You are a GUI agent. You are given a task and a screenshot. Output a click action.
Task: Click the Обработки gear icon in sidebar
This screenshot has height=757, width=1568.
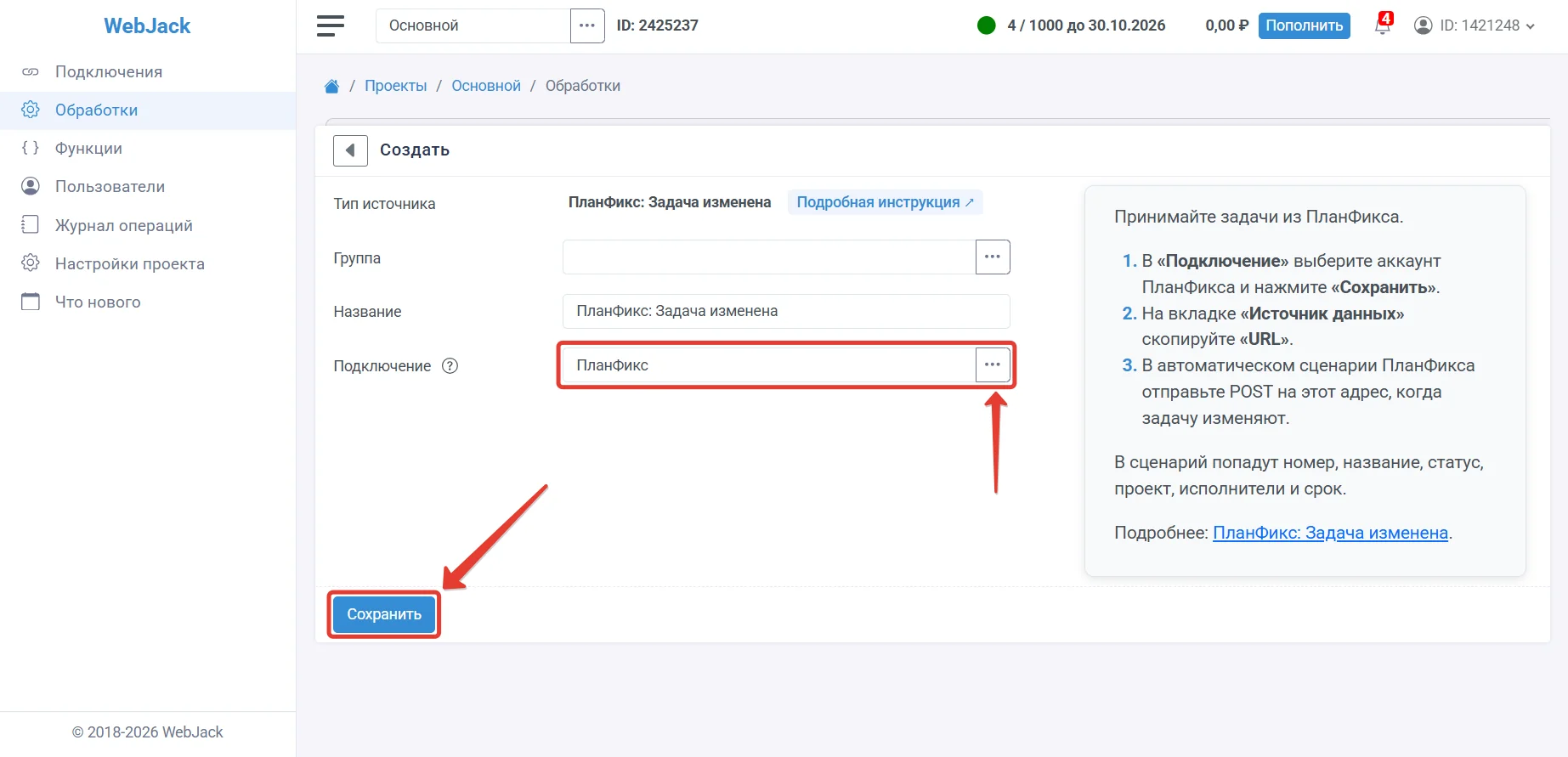31,110
